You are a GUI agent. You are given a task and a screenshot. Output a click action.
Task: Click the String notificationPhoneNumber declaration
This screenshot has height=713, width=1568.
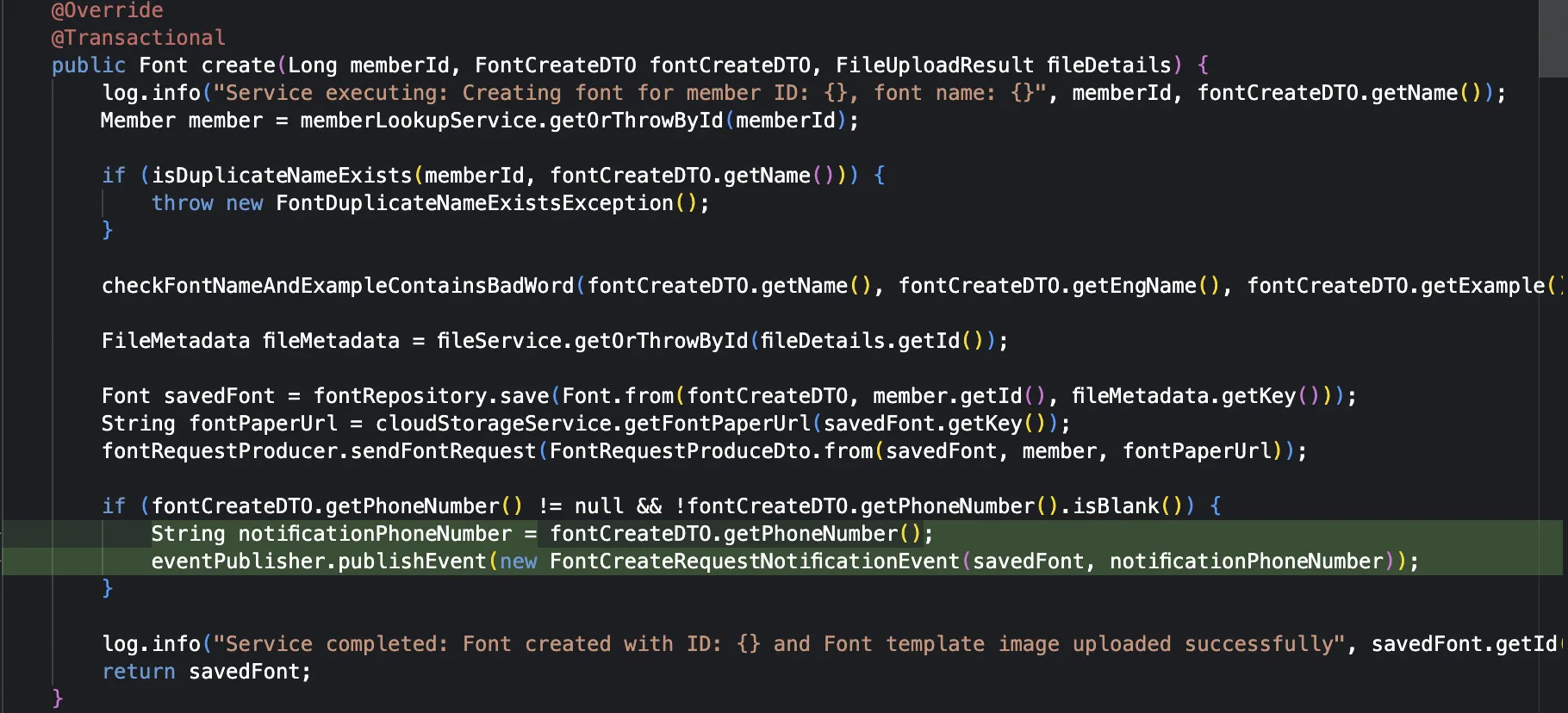331,534
